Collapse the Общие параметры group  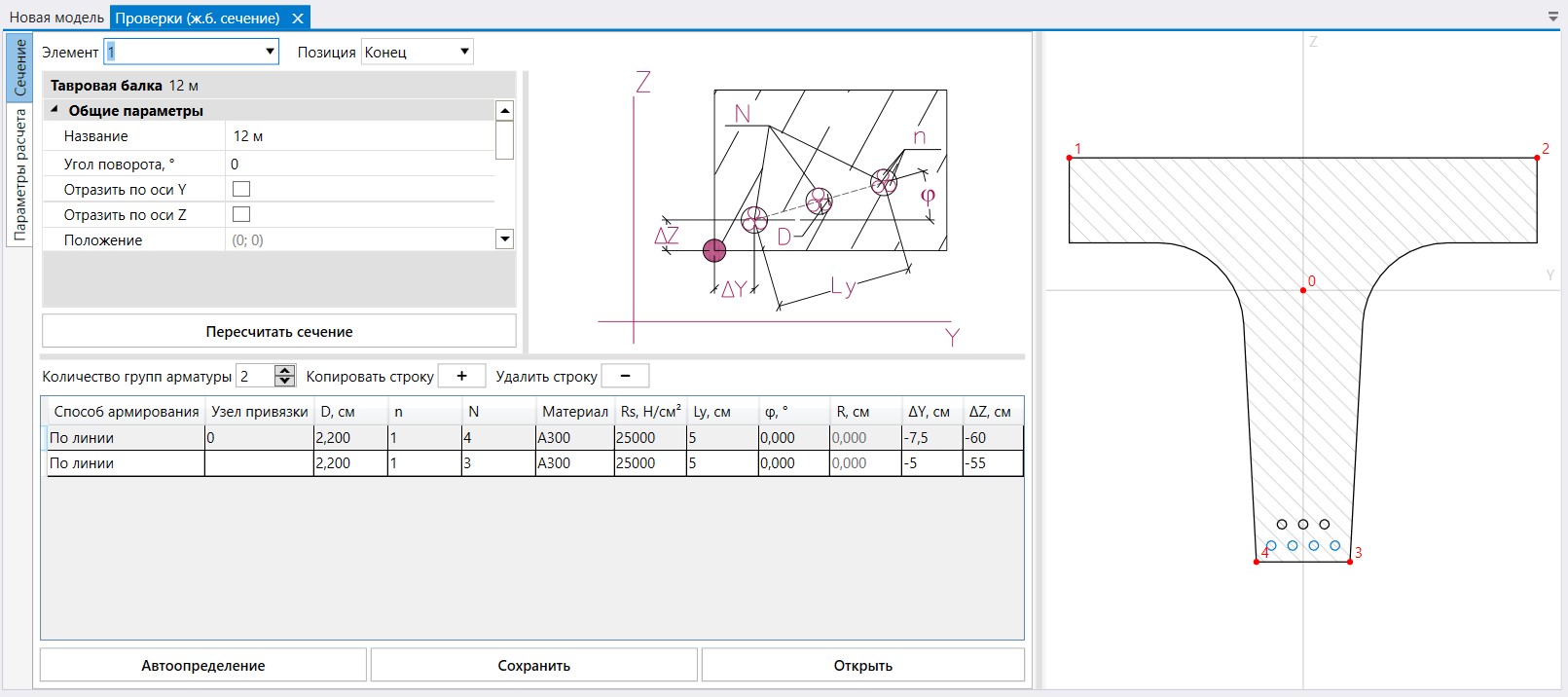coord(55,110)
